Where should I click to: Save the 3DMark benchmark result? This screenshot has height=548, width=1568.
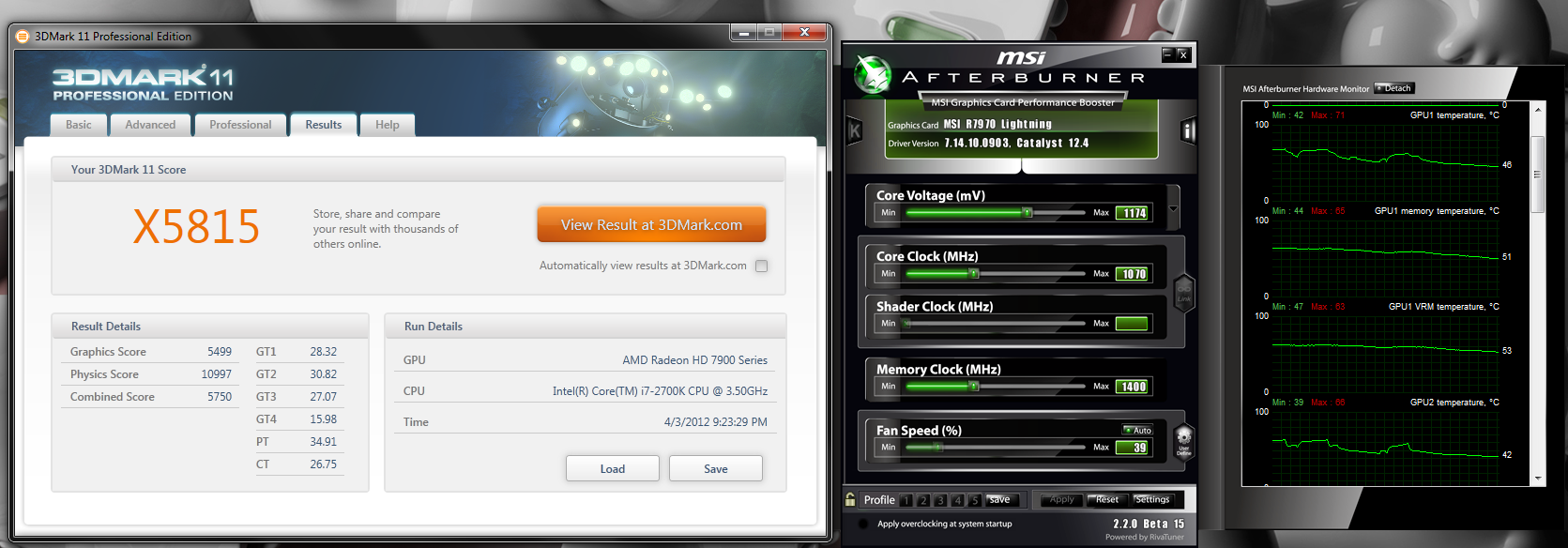pos(715,469)
